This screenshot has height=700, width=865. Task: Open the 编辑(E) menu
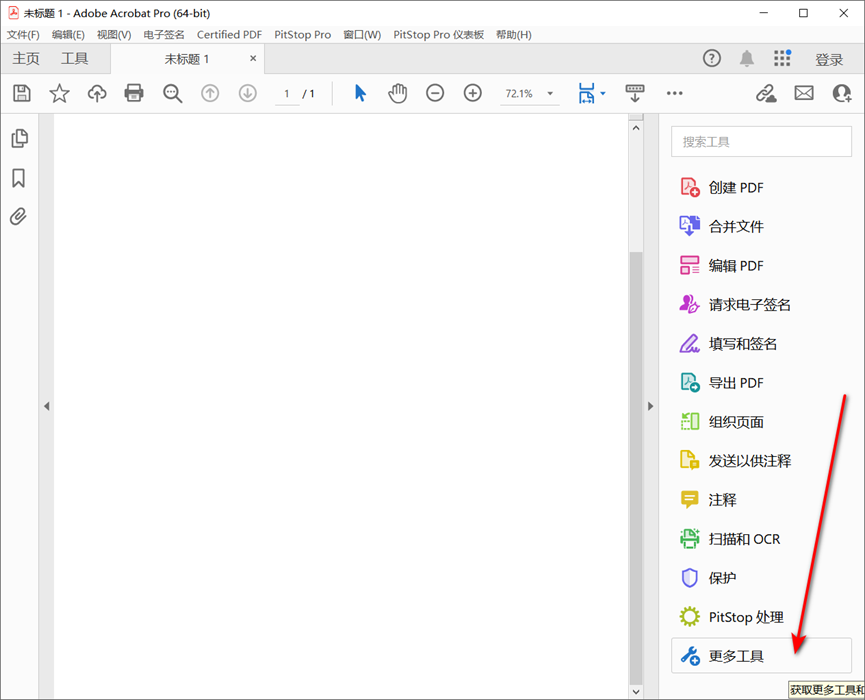(68, 35)
